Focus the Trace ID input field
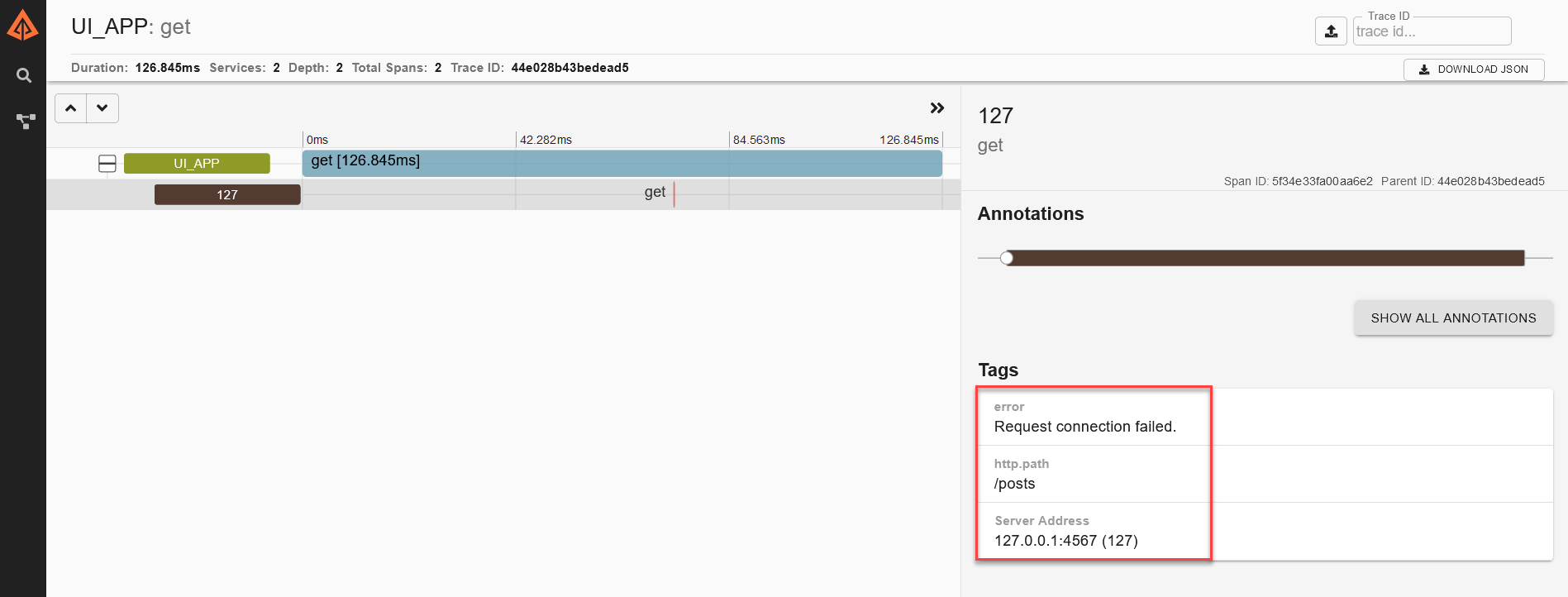Viewport: 1568px width, 597px height. click(1432, 31)
